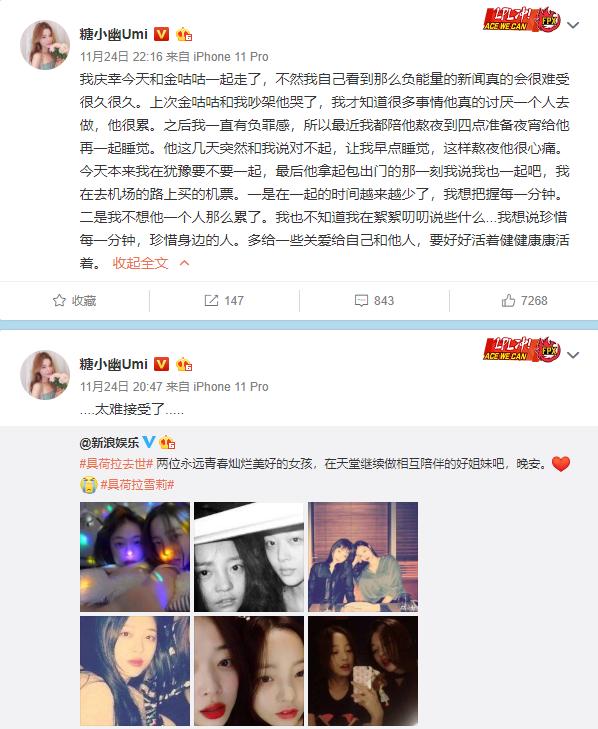Open dropdown arrow menu of second post
This screenshot has width=598, height=729.
[x=573, y=355]
